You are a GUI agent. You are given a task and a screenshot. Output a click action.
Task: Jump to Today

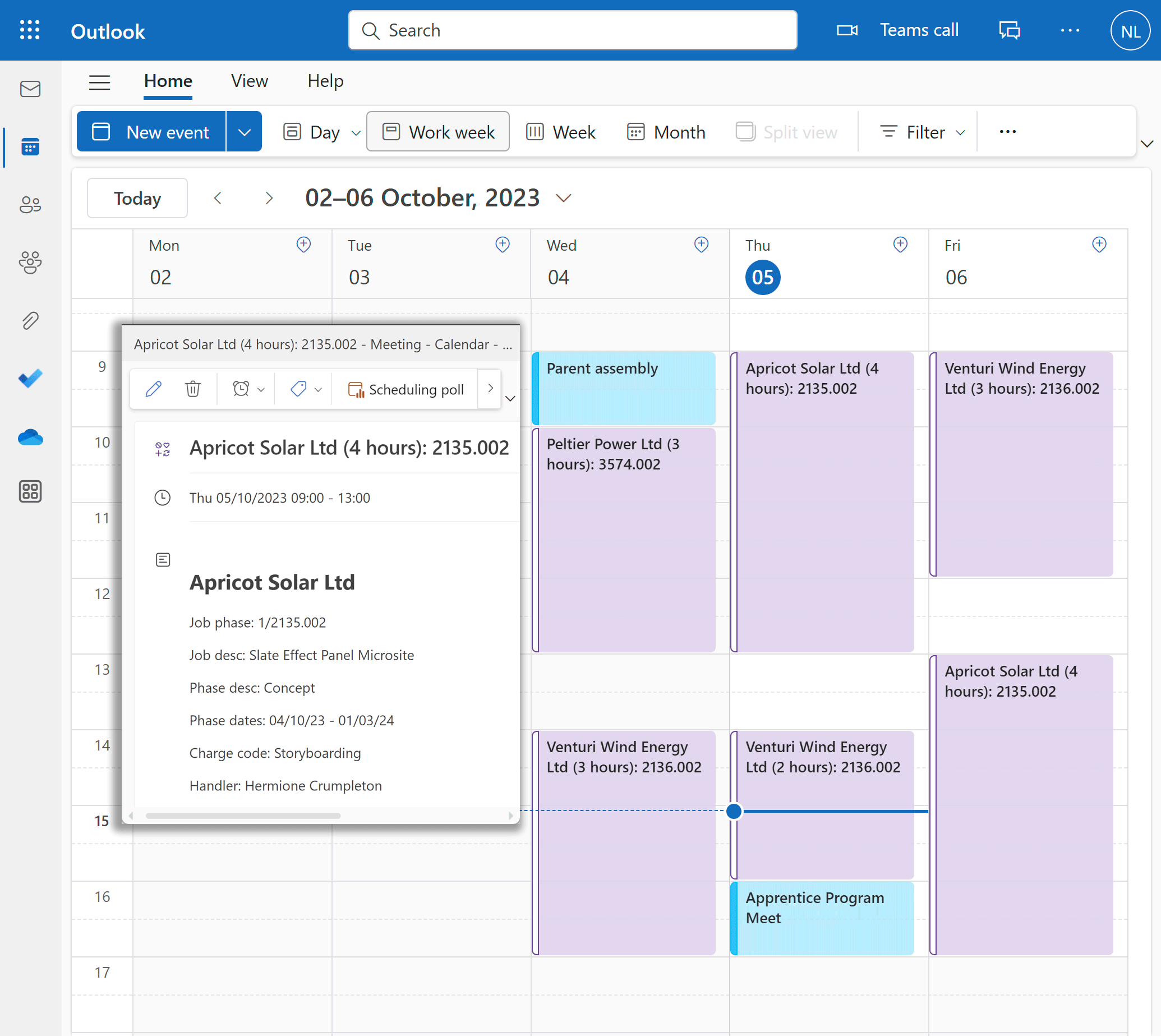click(x=137, y=198)
